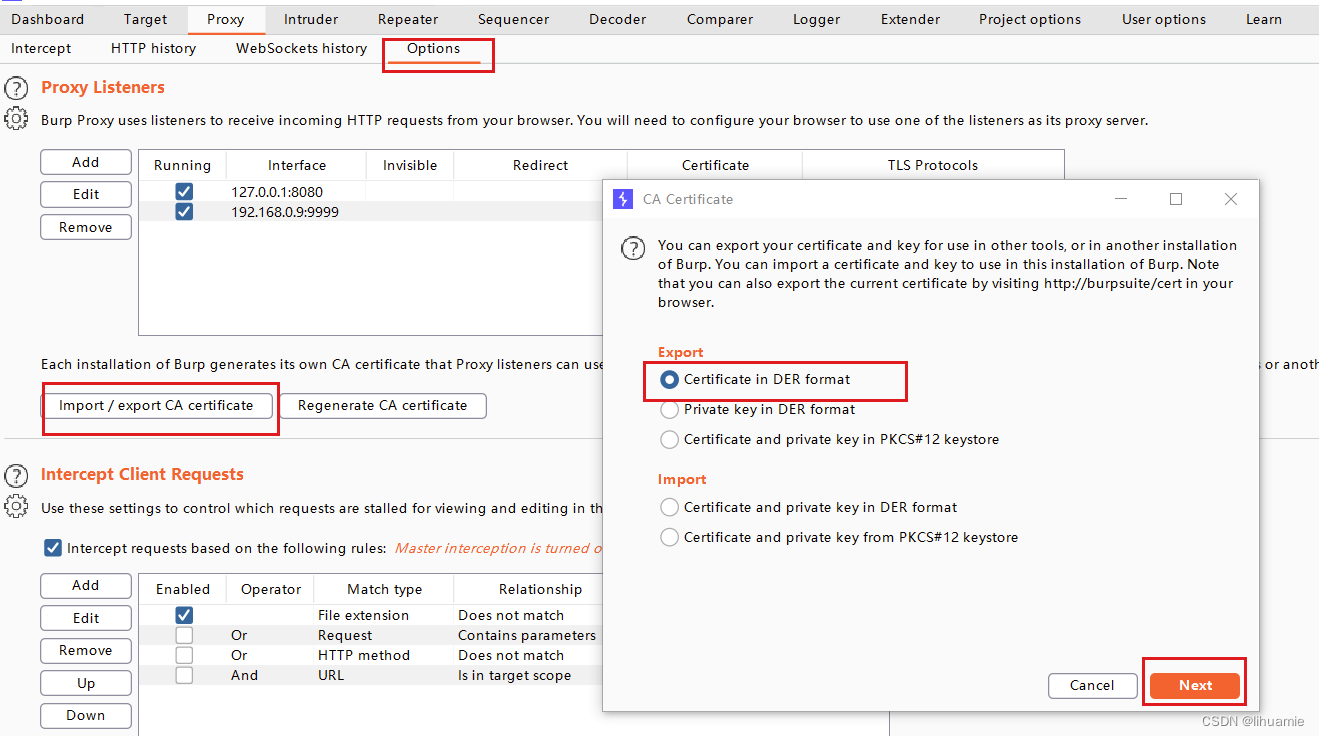Select Private key in DER format option

pyautogui.click(x=669, y=409)
